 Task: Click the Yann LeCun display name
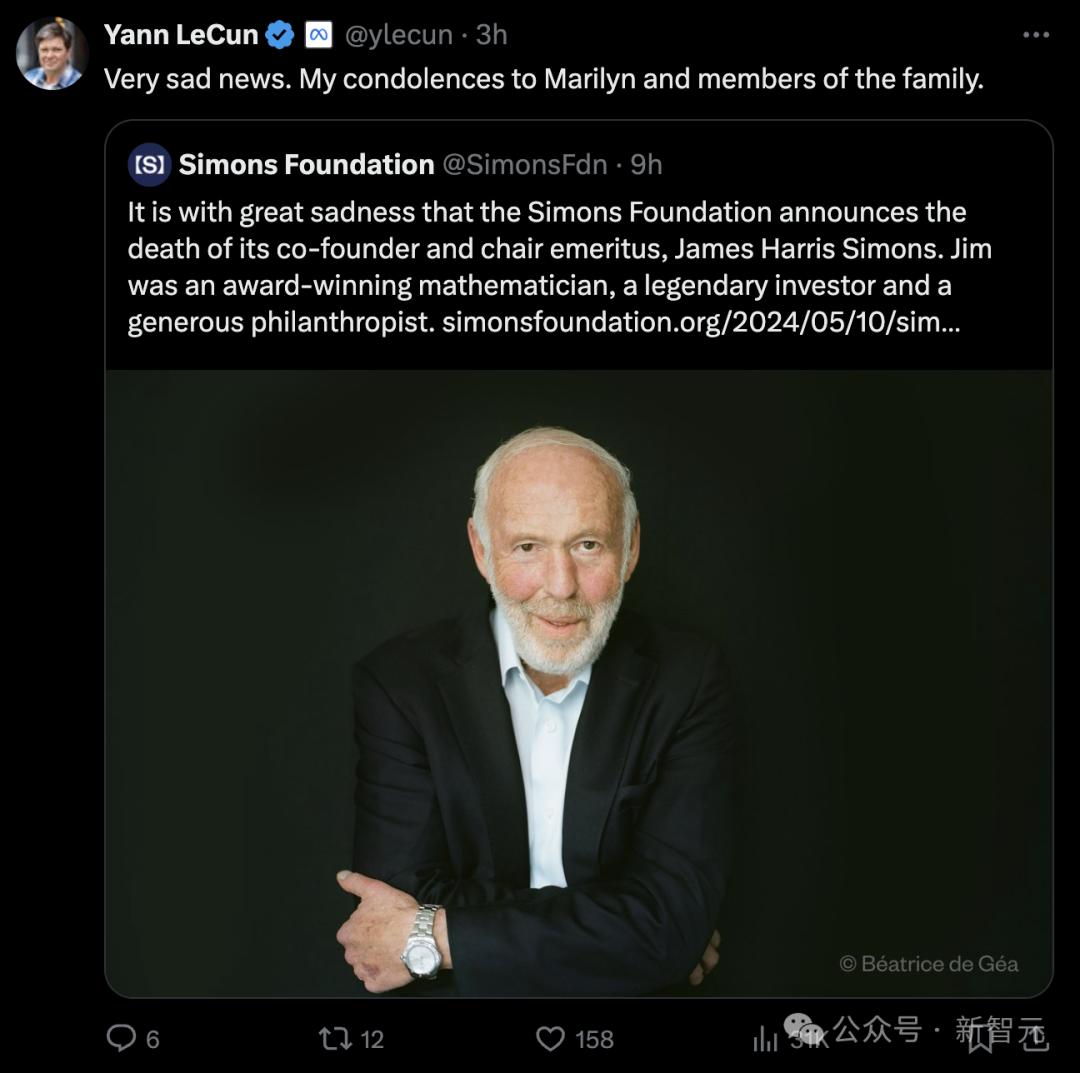181,35
